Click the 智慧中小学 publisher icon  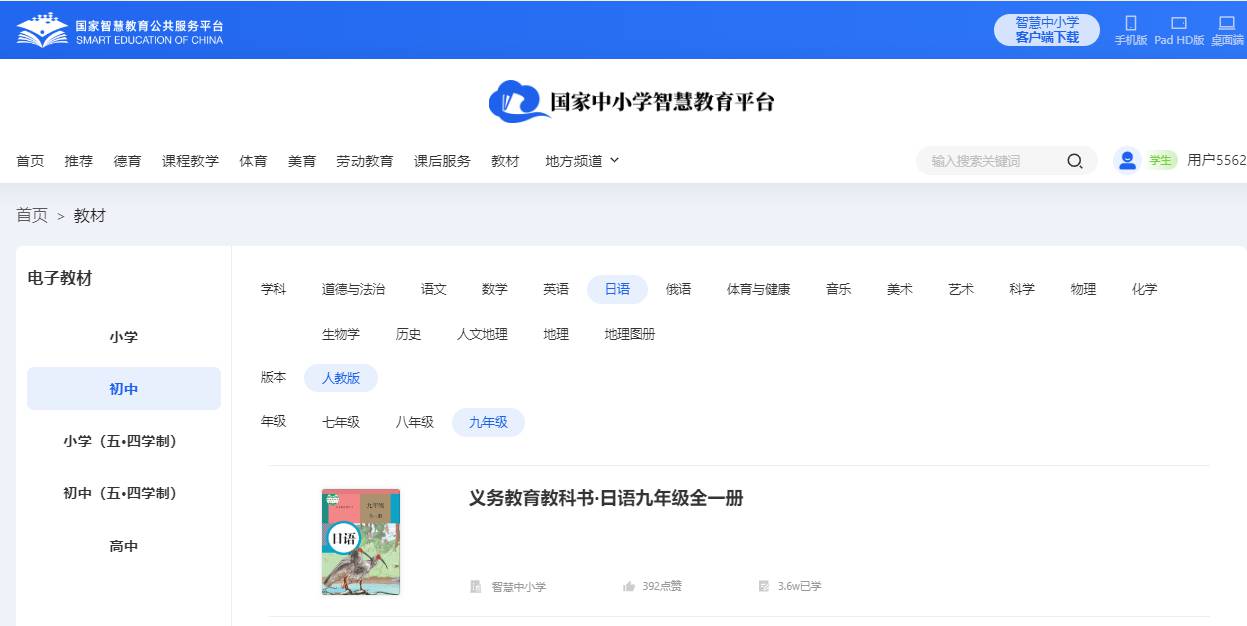point(476,586)
